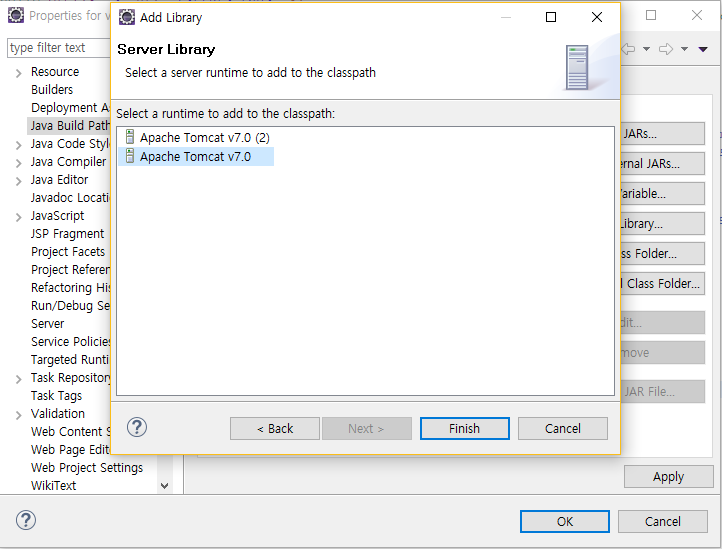Open the Javadoc Location page
This screenshot has height=549, width=722.
pos(70,198)
